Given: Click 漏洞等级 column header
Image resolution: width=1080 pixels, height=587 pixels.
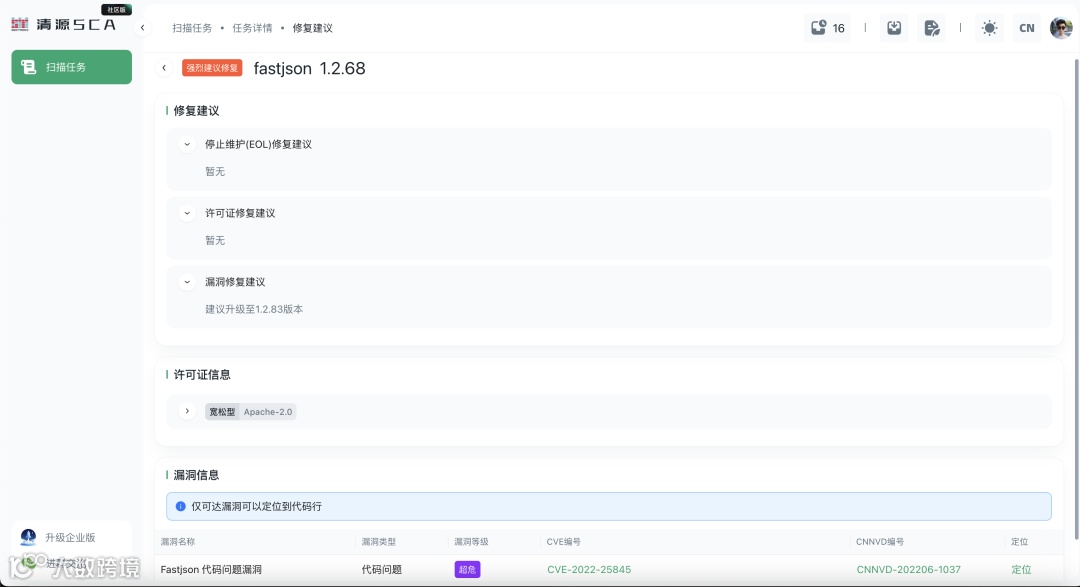Looking at the screenshot, I should coord(471,542).
